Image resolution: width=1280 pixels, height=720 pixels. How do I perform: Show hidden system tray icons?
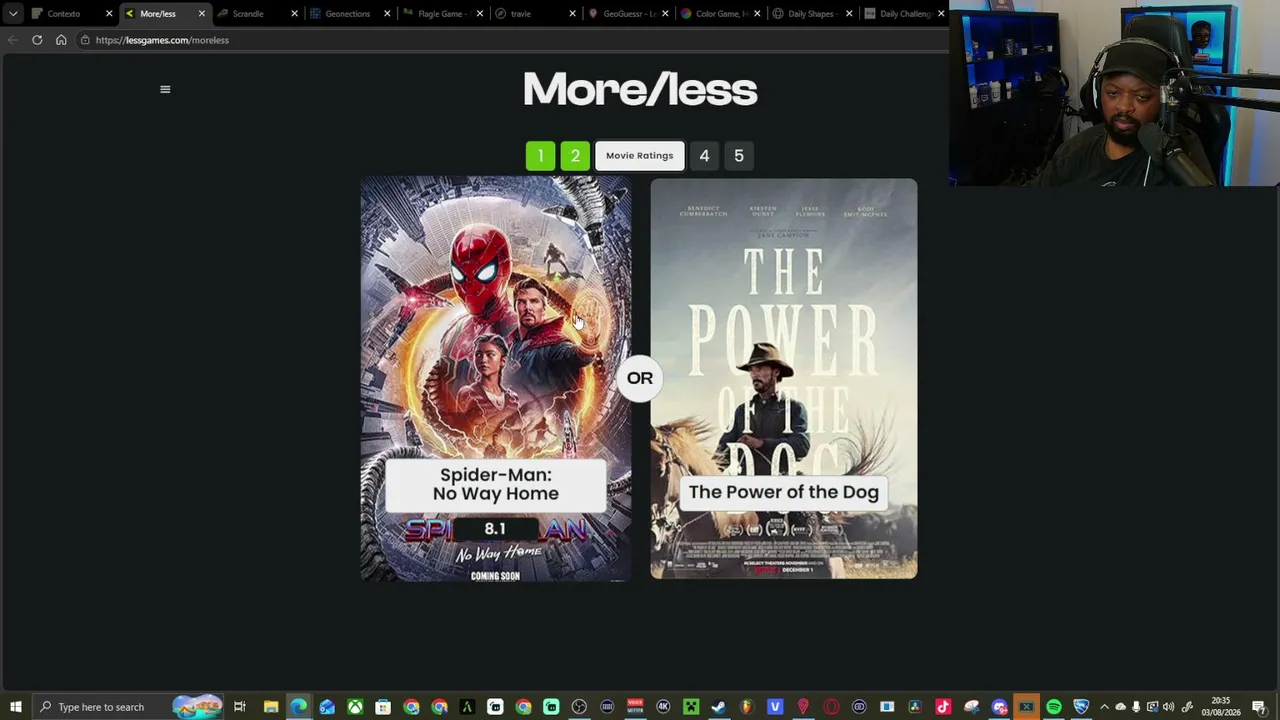(x=1104, y=707)
